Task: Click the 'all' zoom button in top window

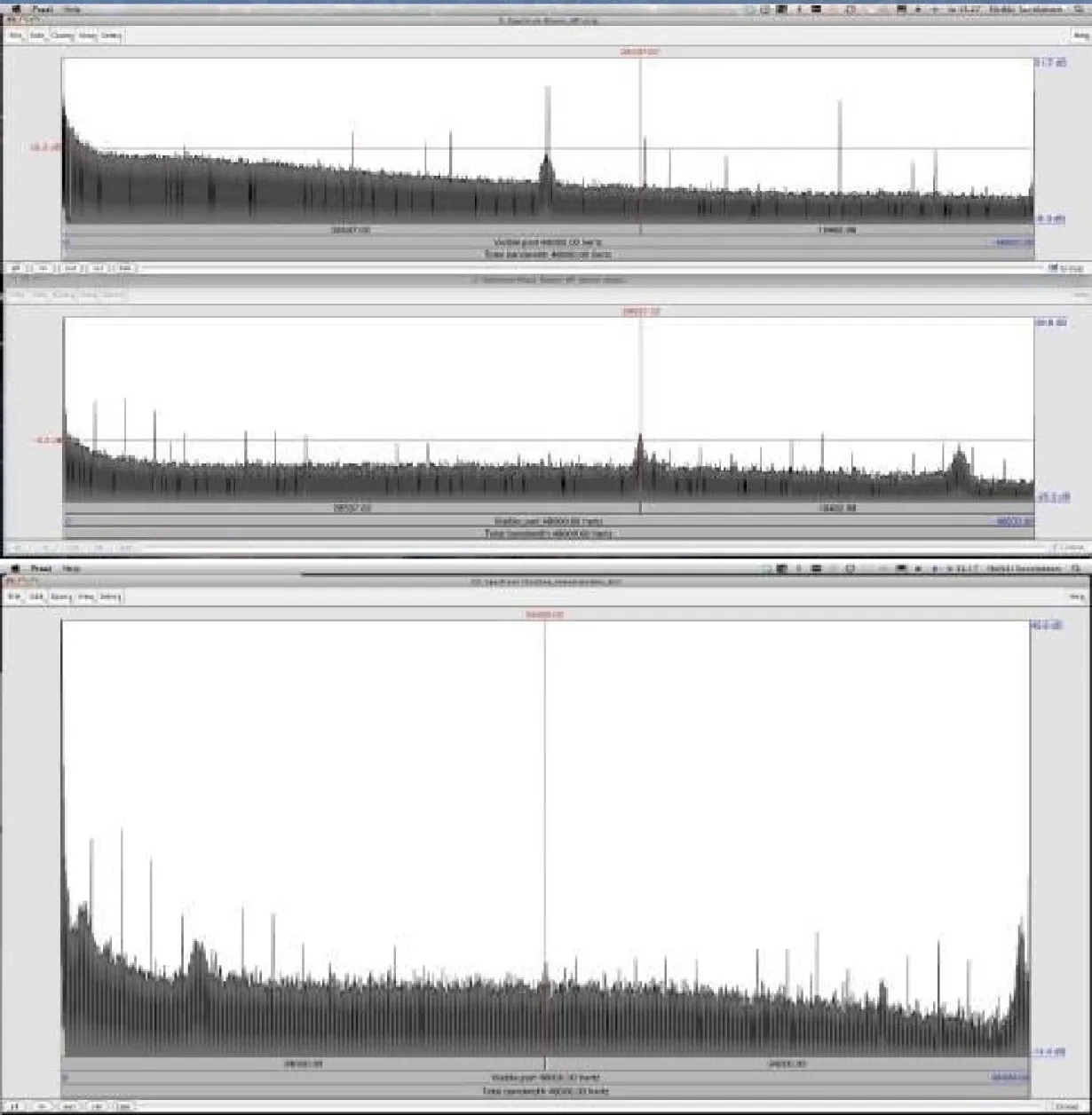Action: [x=15, y=267]
